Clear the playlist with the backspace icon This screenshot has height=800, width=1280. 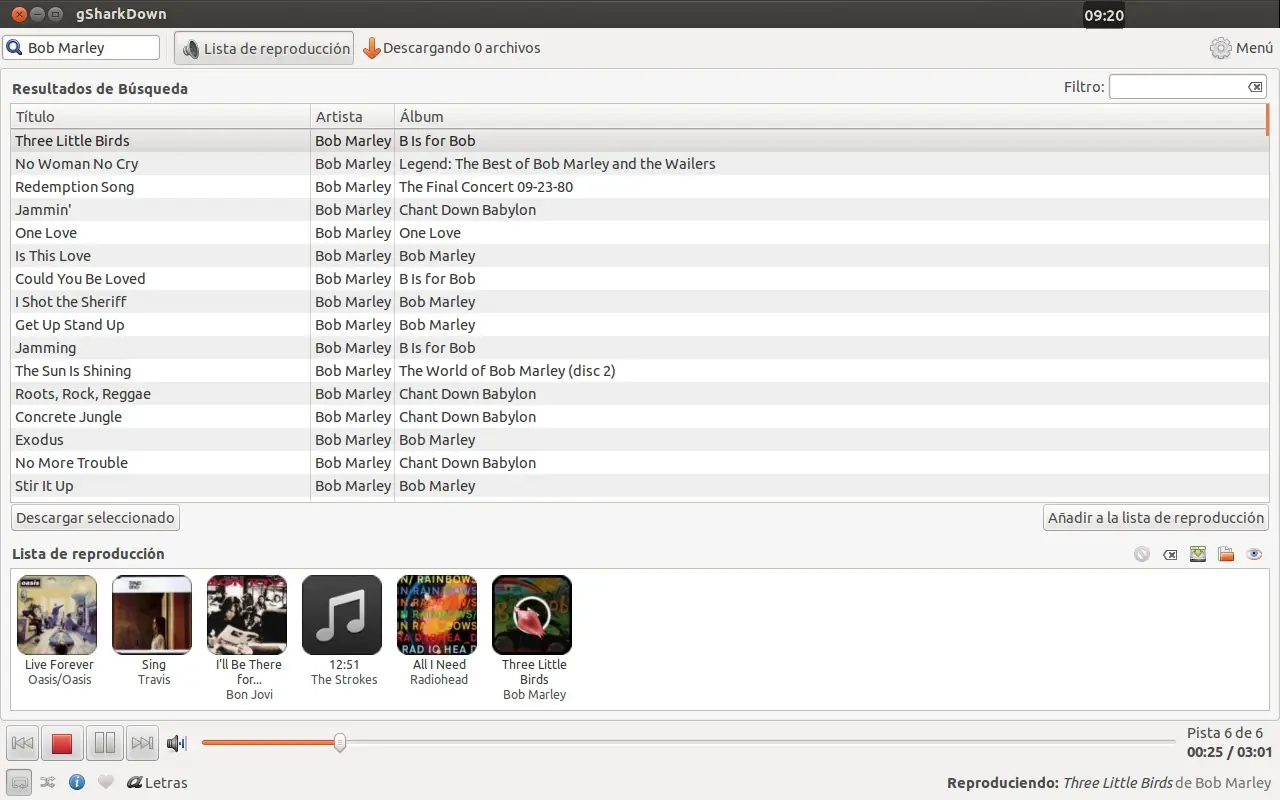tap(1170, 554)
